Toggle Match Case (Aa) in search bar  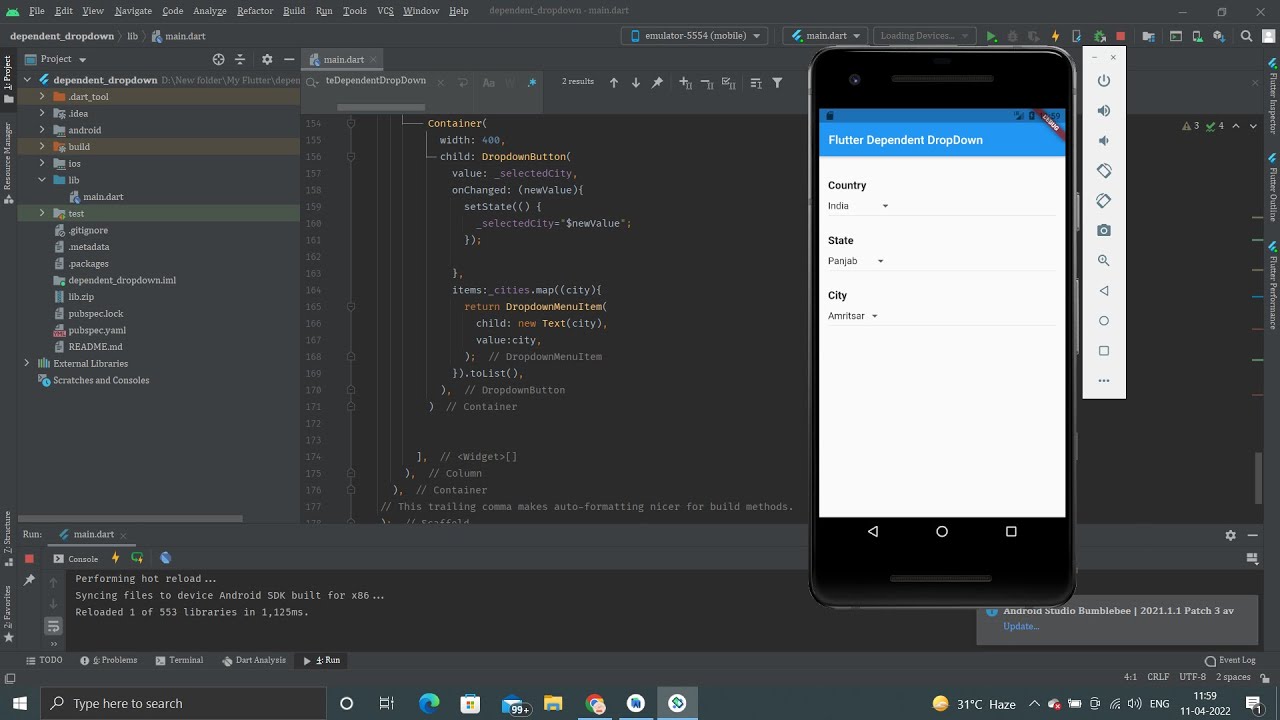(488, 82)
